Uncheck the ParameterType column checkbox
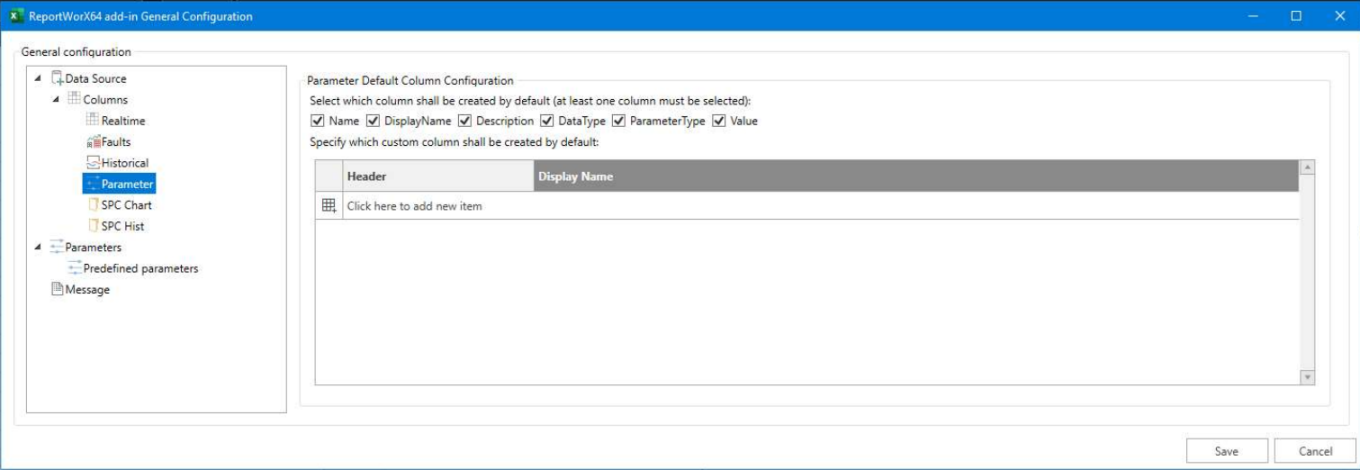The width and height of the screenshot is (1360, 470). [x=619, y=121]
